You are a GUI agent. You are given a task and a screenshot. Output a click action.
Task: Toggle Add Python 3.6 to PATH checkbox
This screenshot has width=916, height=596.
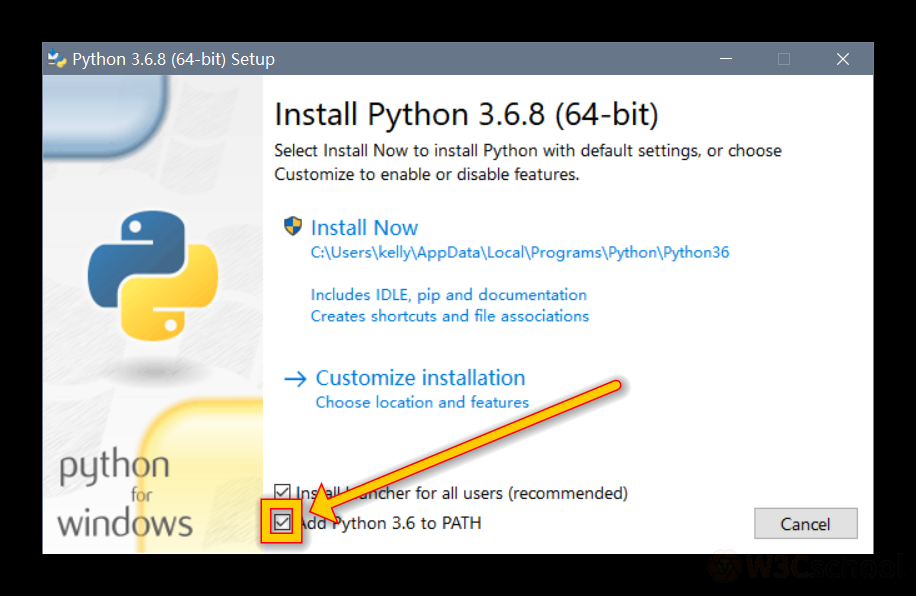pyautogui.click(x=282, y=522)
